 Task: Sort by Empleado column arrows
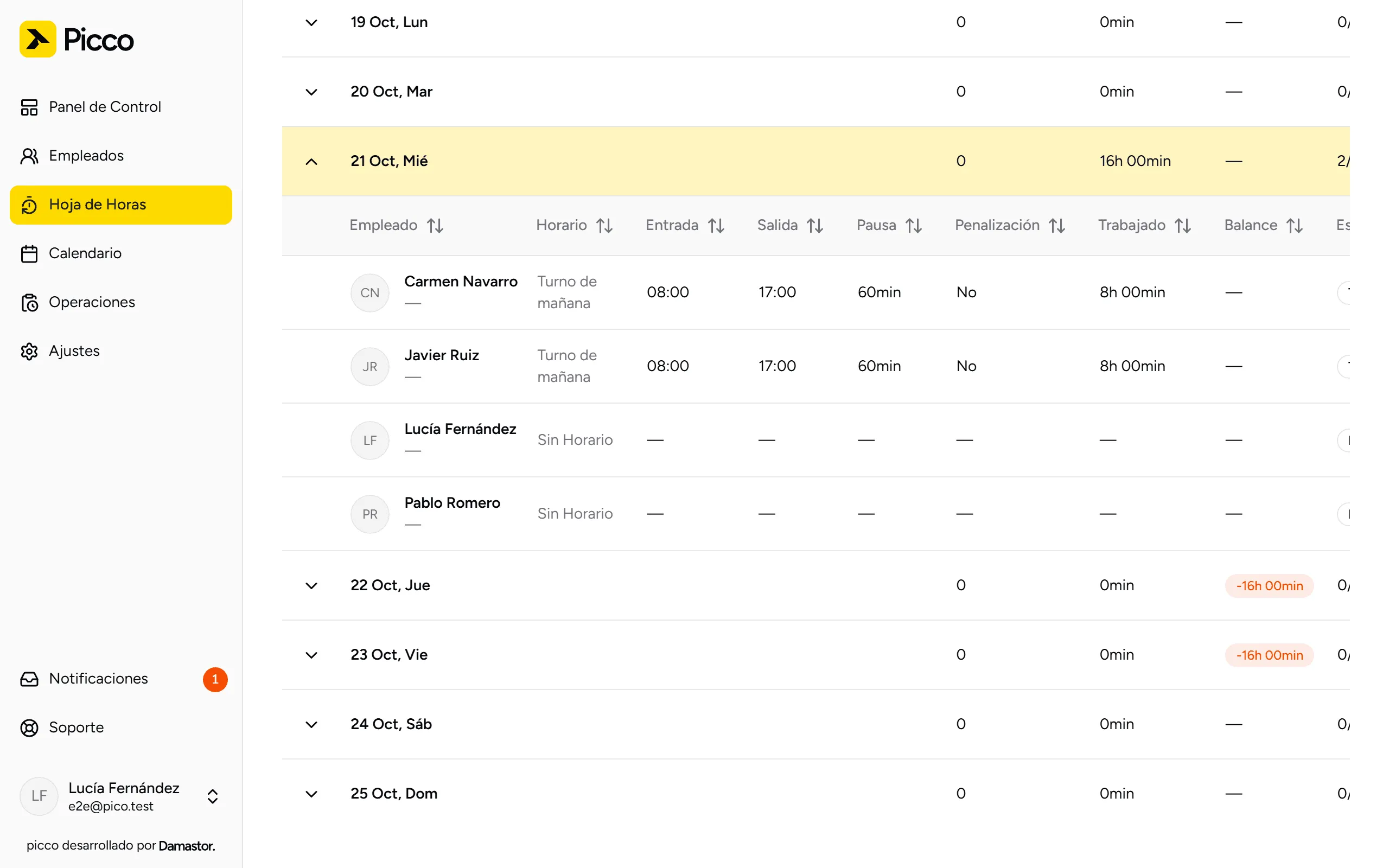[x=435, y=226]
